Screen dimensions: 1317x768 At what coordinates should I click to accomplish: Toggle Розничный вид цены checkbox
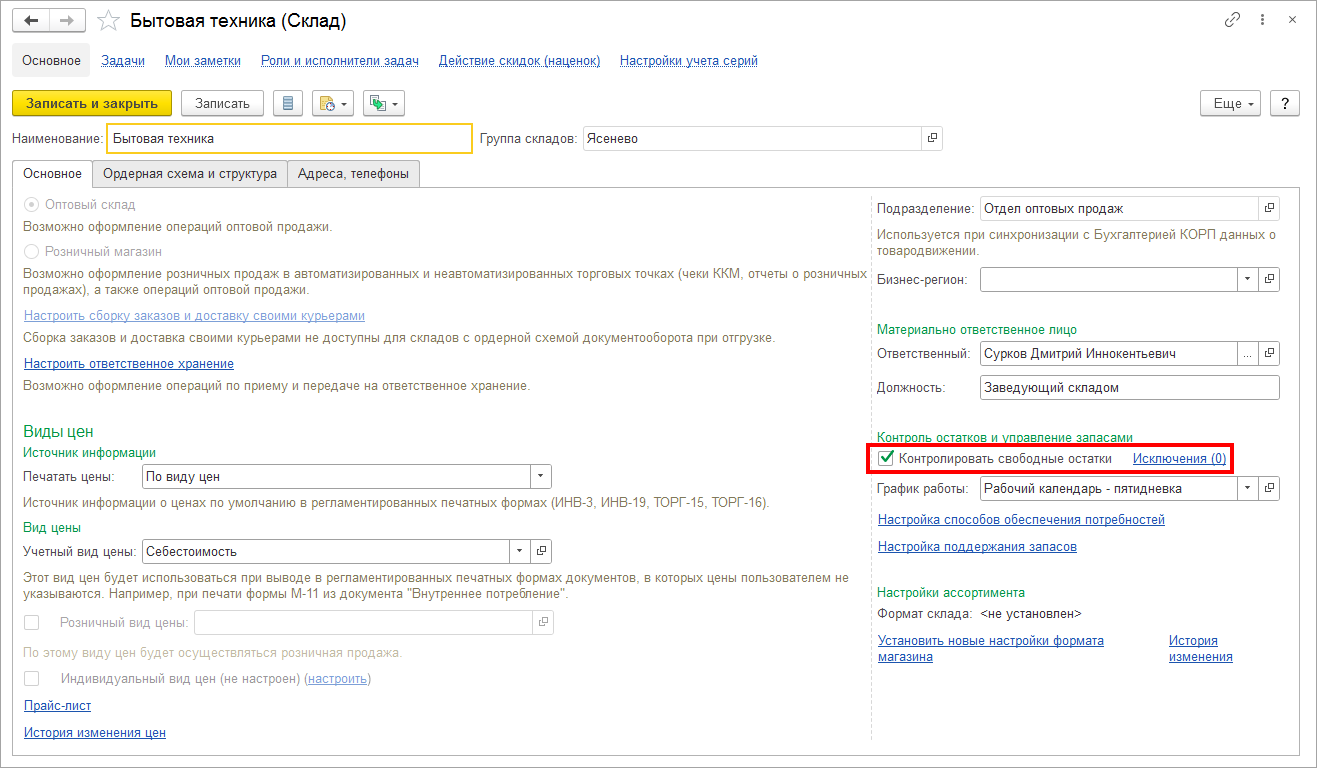[x=32, y=622]
